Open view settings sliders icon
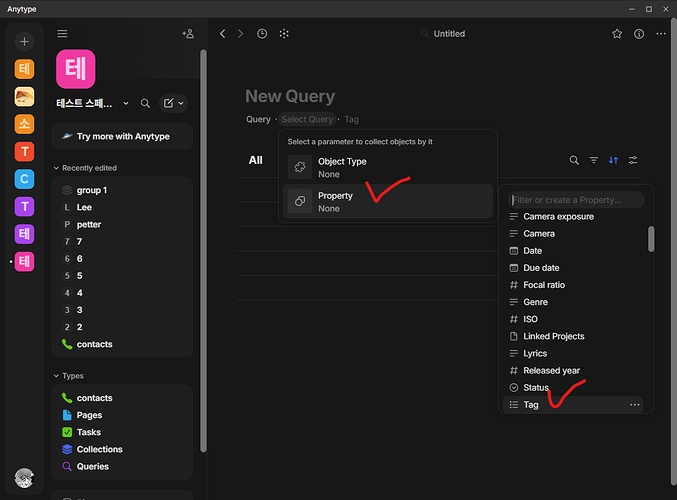 coord(633,160)
